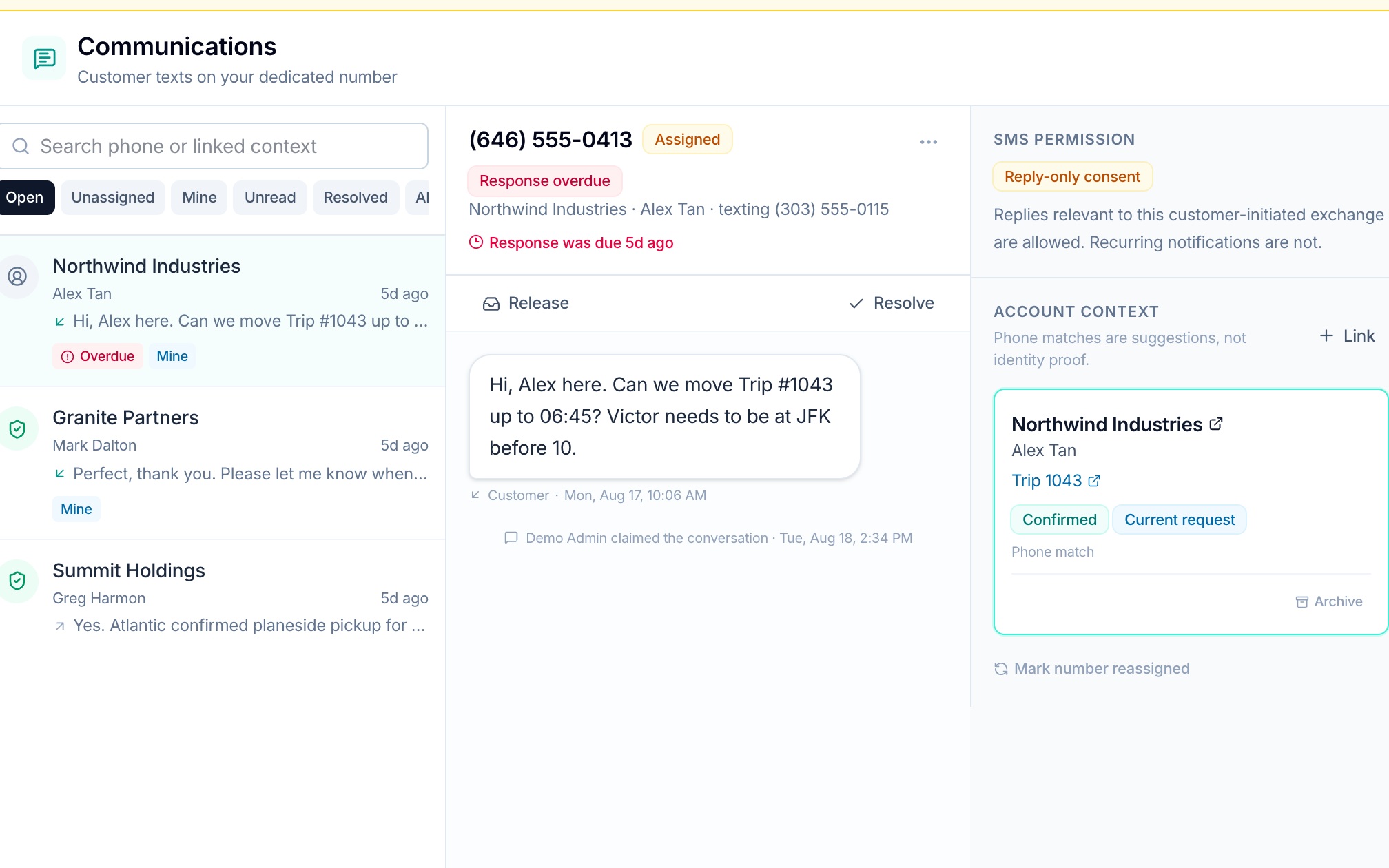Click the Link account button

point(1347,335)
